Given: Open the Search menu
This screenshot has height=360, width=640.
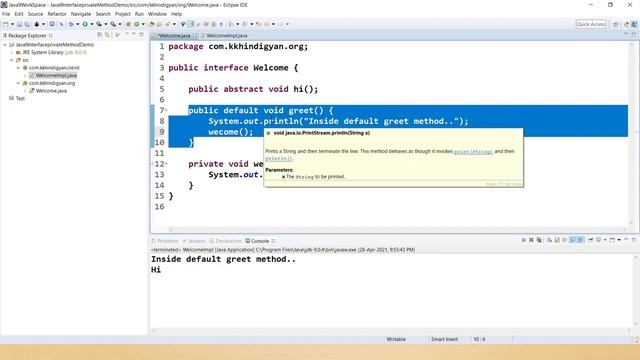Looking at the screenshot, I should point(103,14).
